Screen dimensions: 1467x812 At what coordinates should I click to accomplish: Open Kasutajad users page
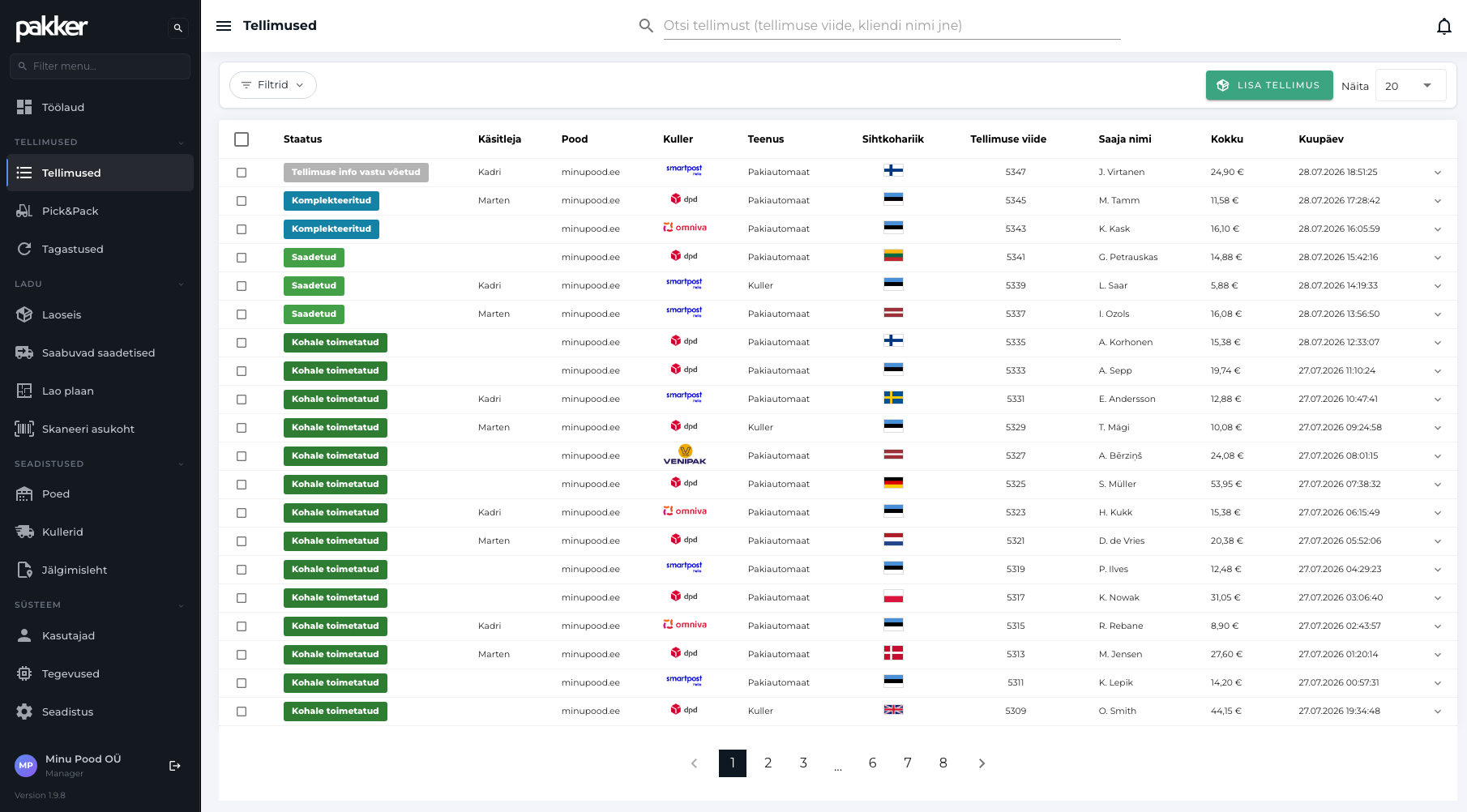pyautogui.click(x=100, y=635)
